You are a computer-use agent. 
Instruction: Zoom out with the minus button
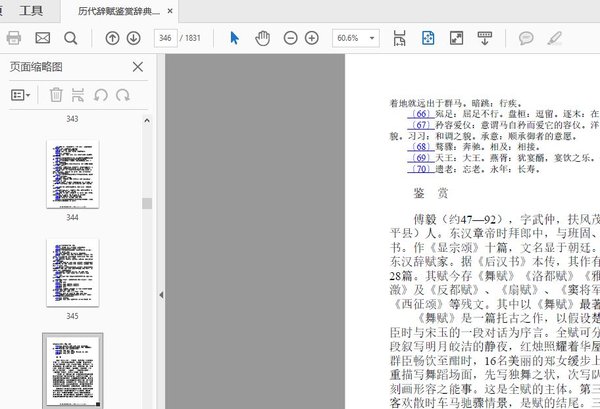pos(290,38)
